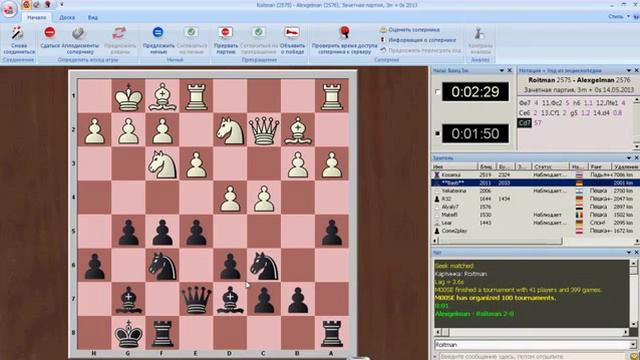
Task: Click the Abort game (Прервать партию) icon
Action: coord(225,32)
